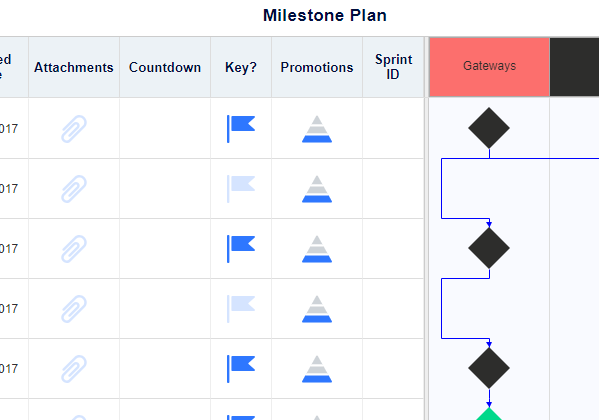
Task: Select the red Gateways swimlane header
Action: pyautogui.click(x=489, y=66)
